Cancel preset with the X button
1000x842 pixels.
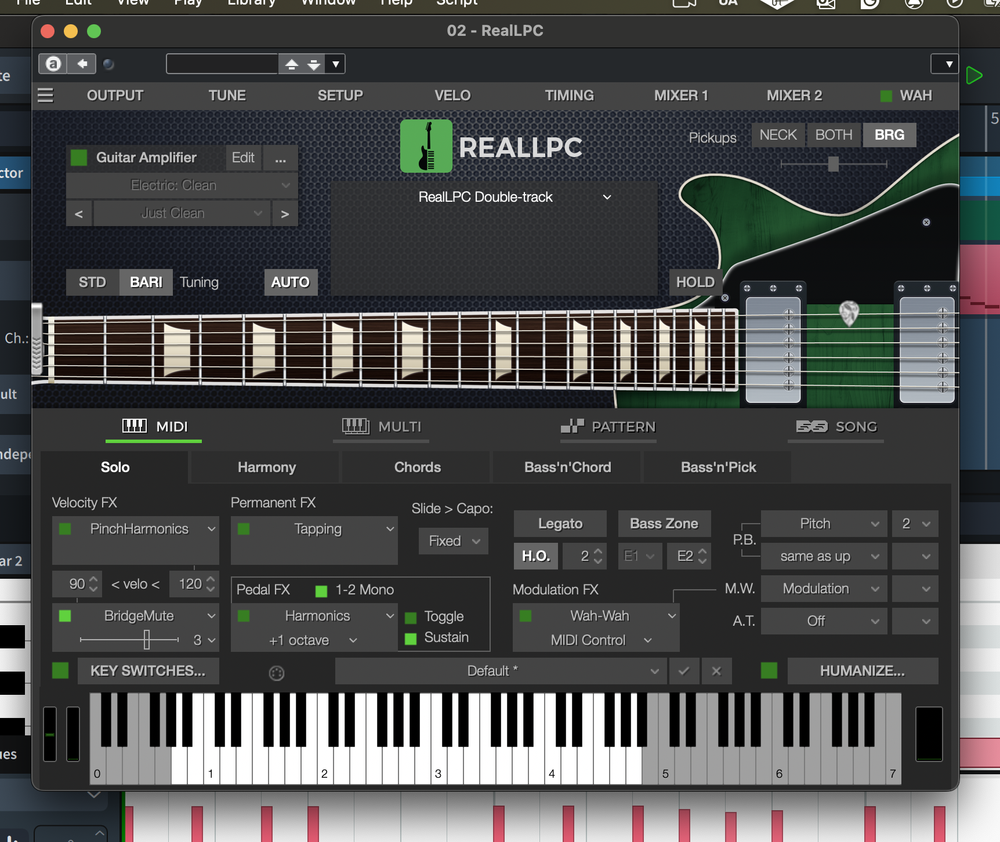click(716, 671)
